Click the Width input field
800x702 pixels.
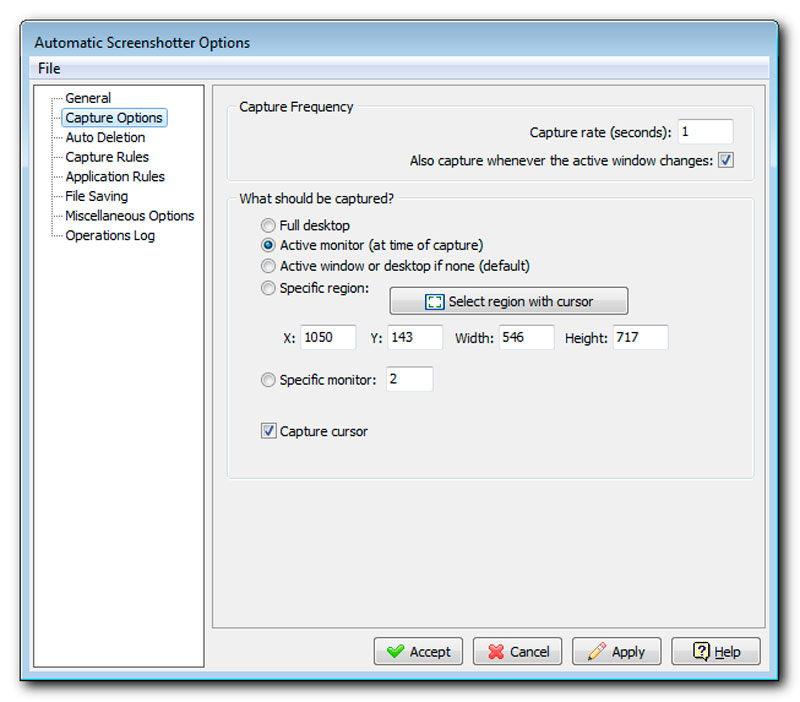(527, 337)
